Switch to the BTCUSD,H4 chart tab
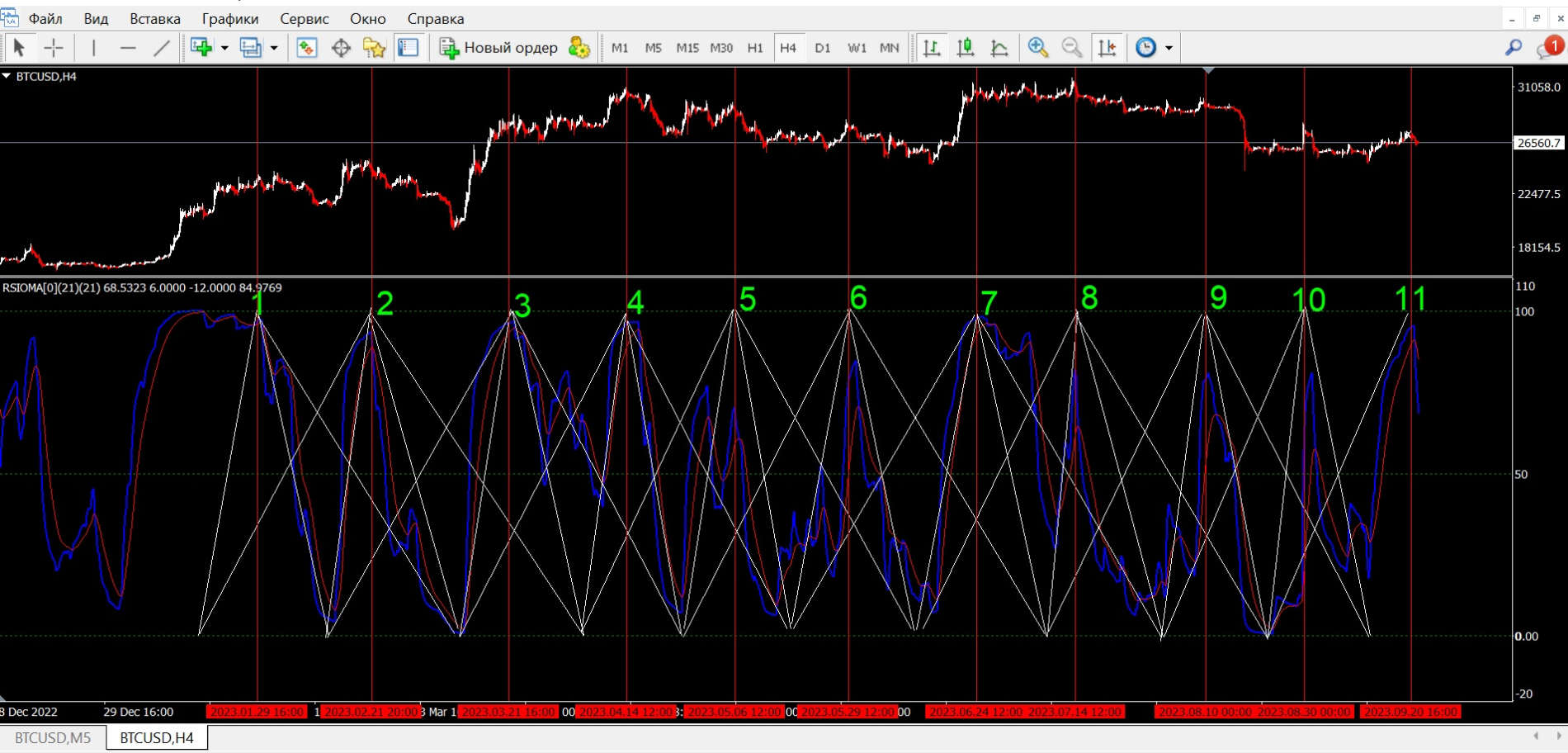 [157, 737]
